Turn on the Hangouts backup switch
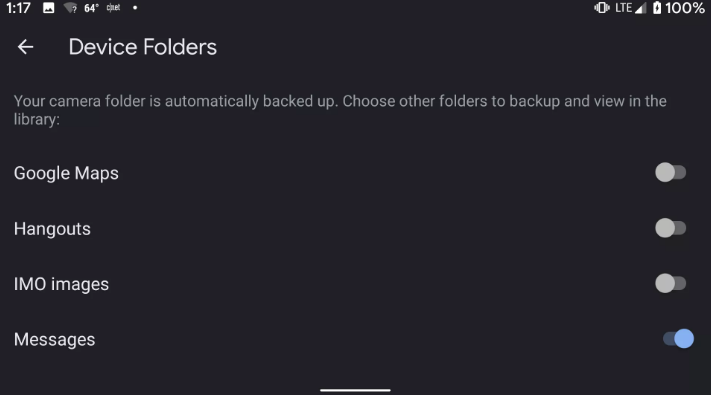The image size is (711, 395). point(670,228)
